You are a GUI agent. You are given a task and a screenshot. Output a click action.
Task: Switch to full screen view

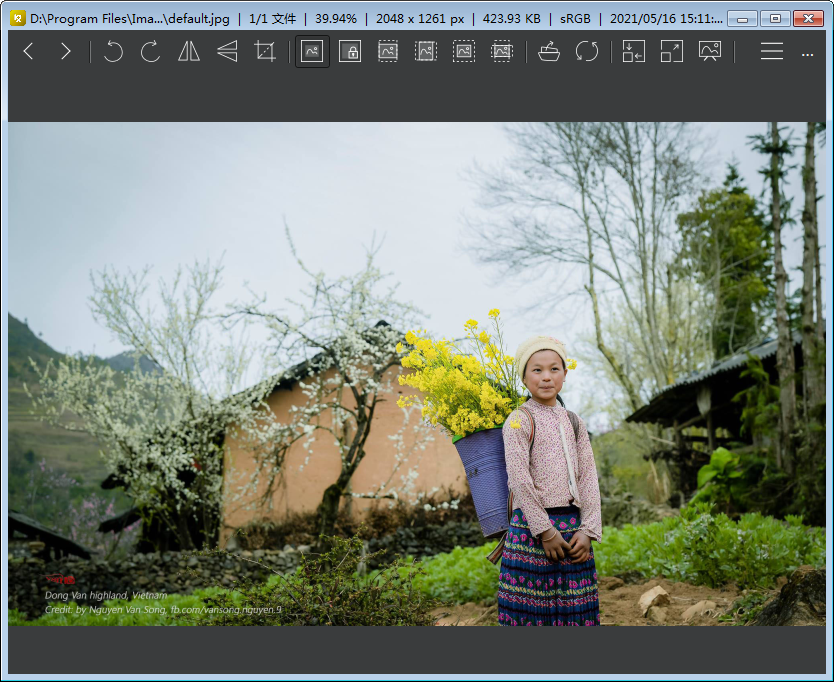pos(672,52)
